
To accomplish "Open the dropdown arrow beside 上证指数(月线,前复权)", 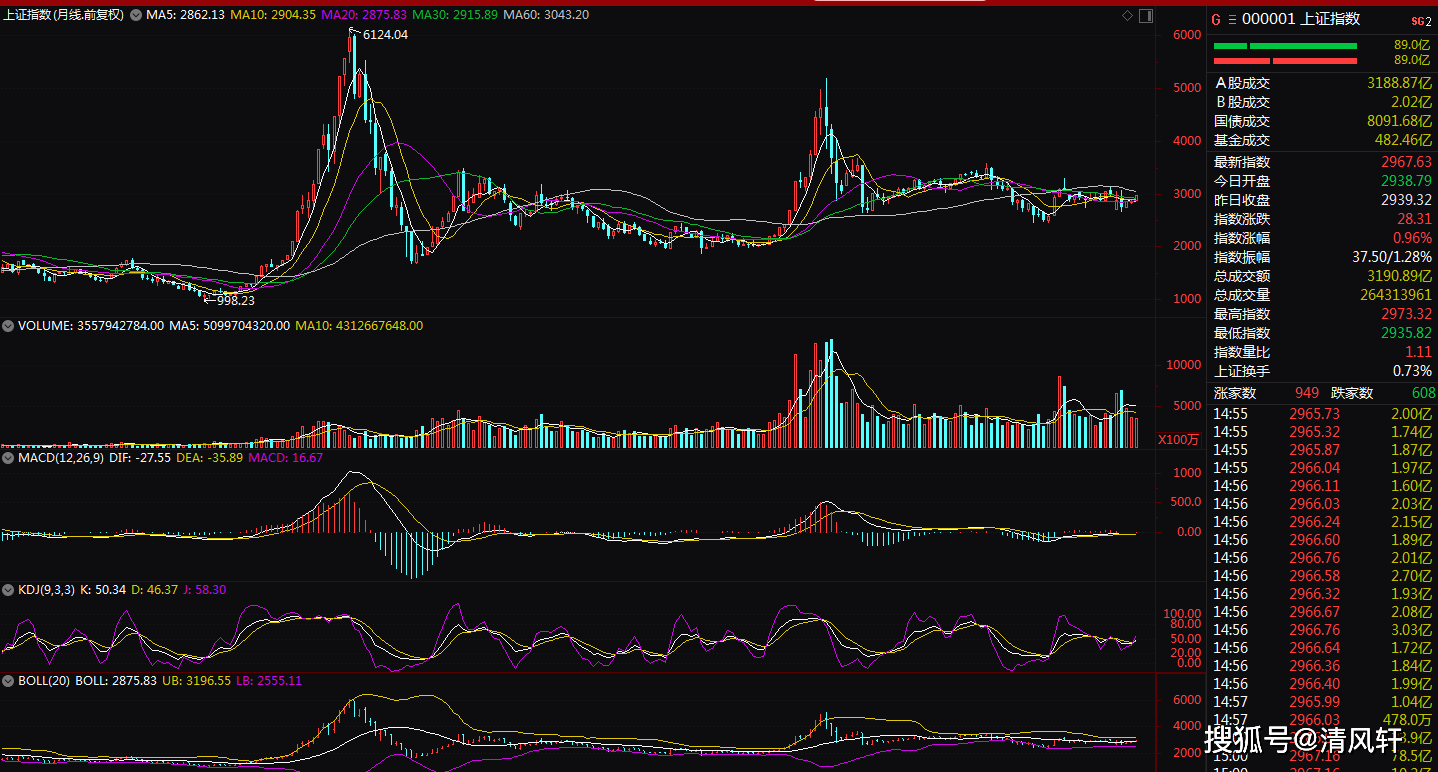I will tap(134, 15).
